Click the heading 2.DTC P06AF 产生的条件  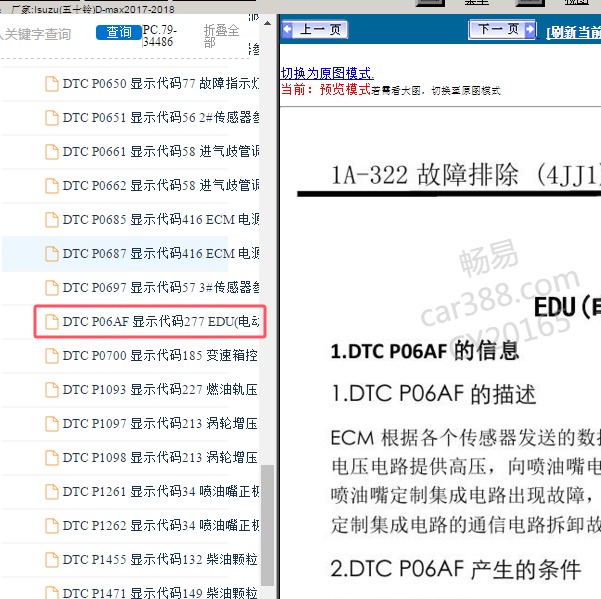(456, 570)
